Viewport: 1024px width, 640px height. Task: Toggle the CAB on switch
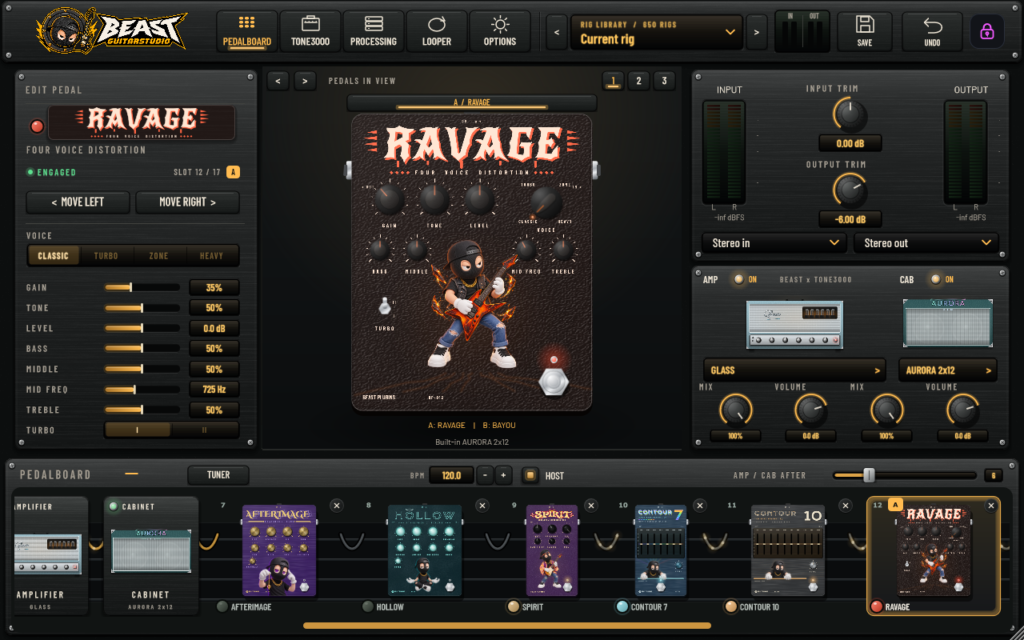(x=936, y=279)
